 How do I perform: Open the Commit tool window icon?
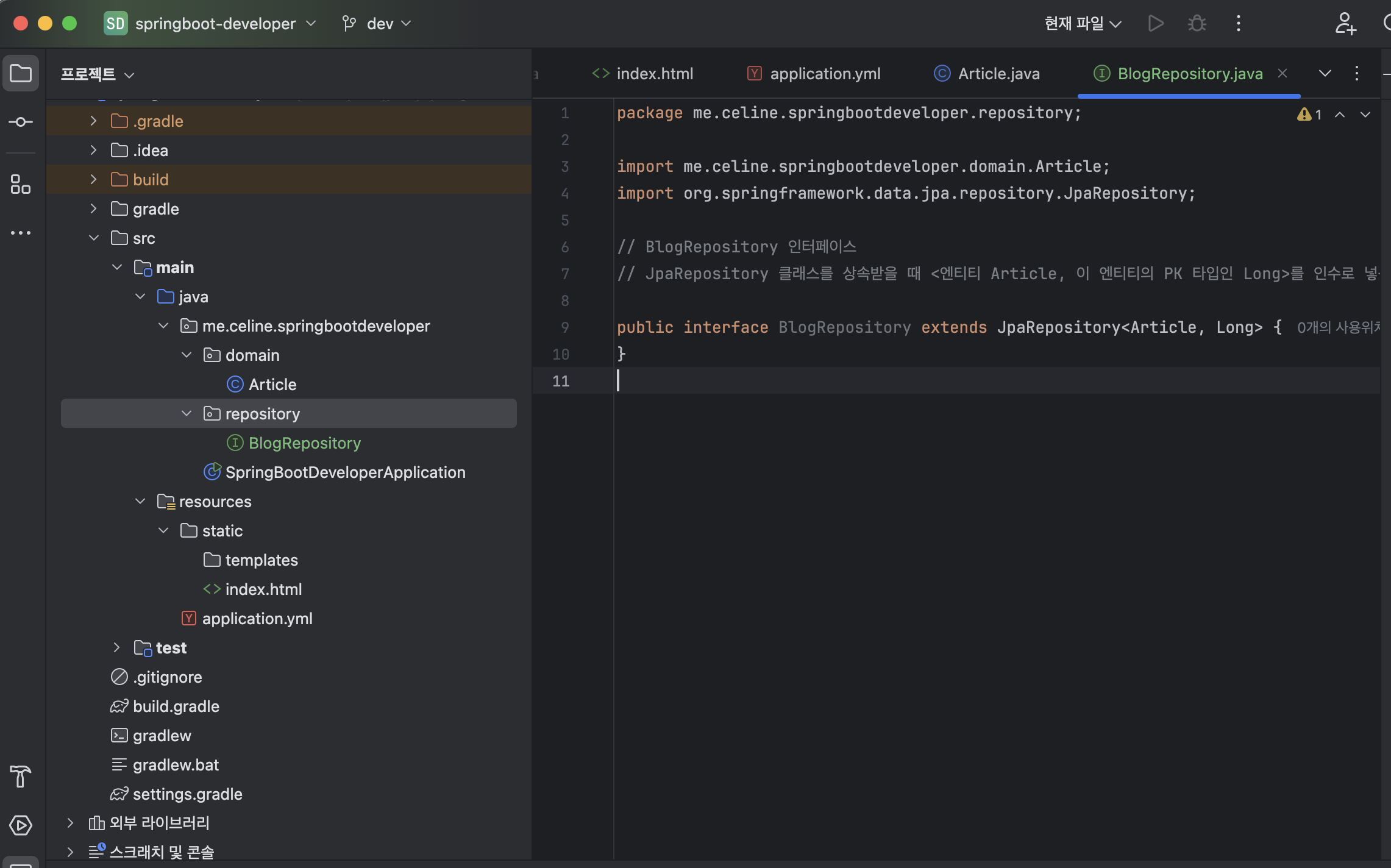click(21, 122)
